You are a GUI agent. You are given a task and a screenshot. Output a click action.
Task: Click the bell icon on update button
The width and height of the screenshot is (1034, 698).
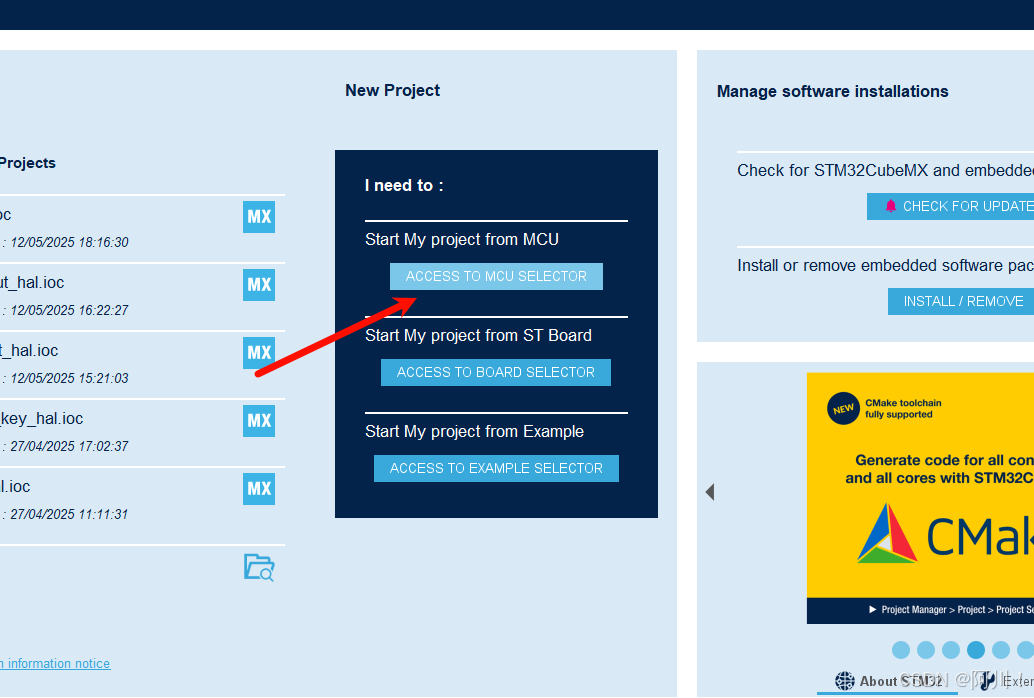tap(890, 206)
